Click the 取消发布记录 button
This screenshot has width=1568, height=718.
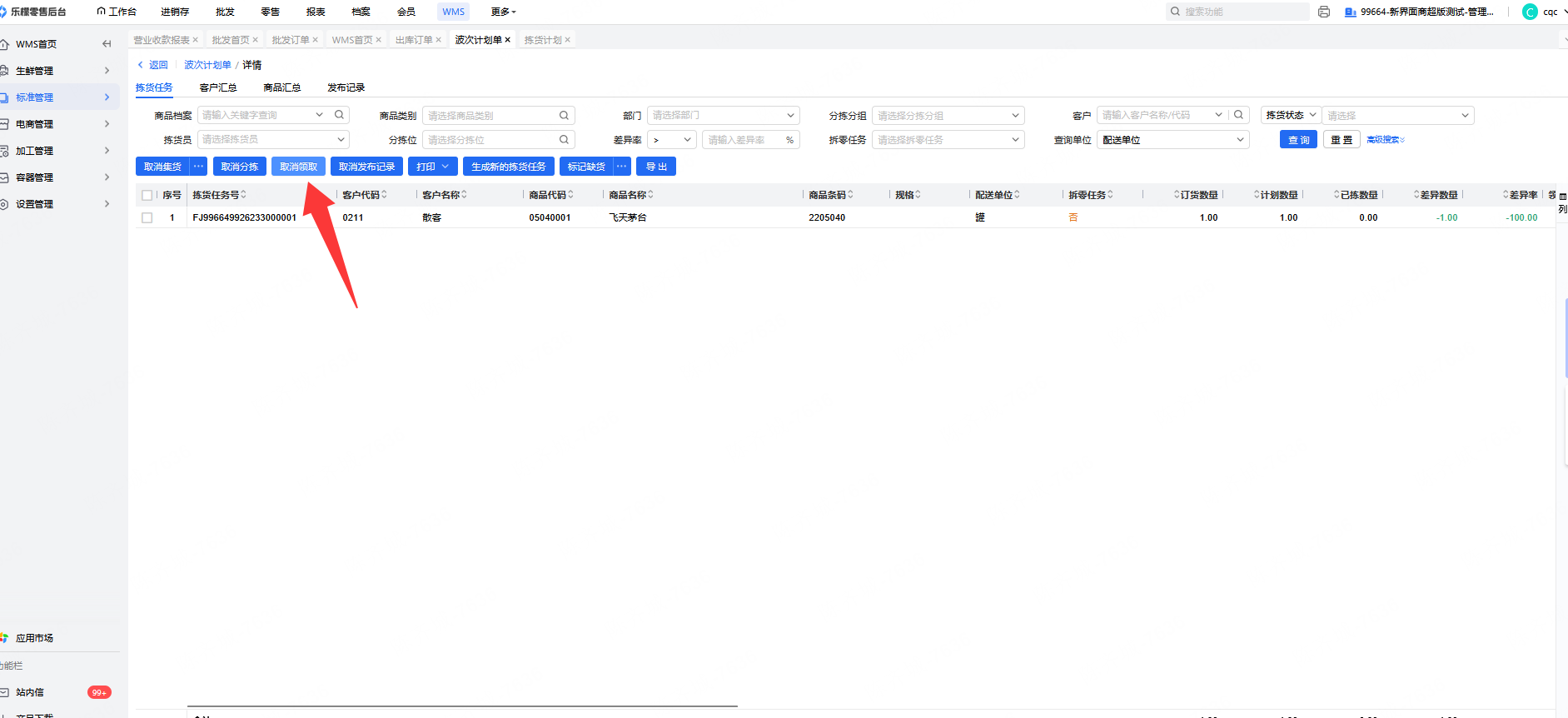pyautogui.click(x=367, y=167)
